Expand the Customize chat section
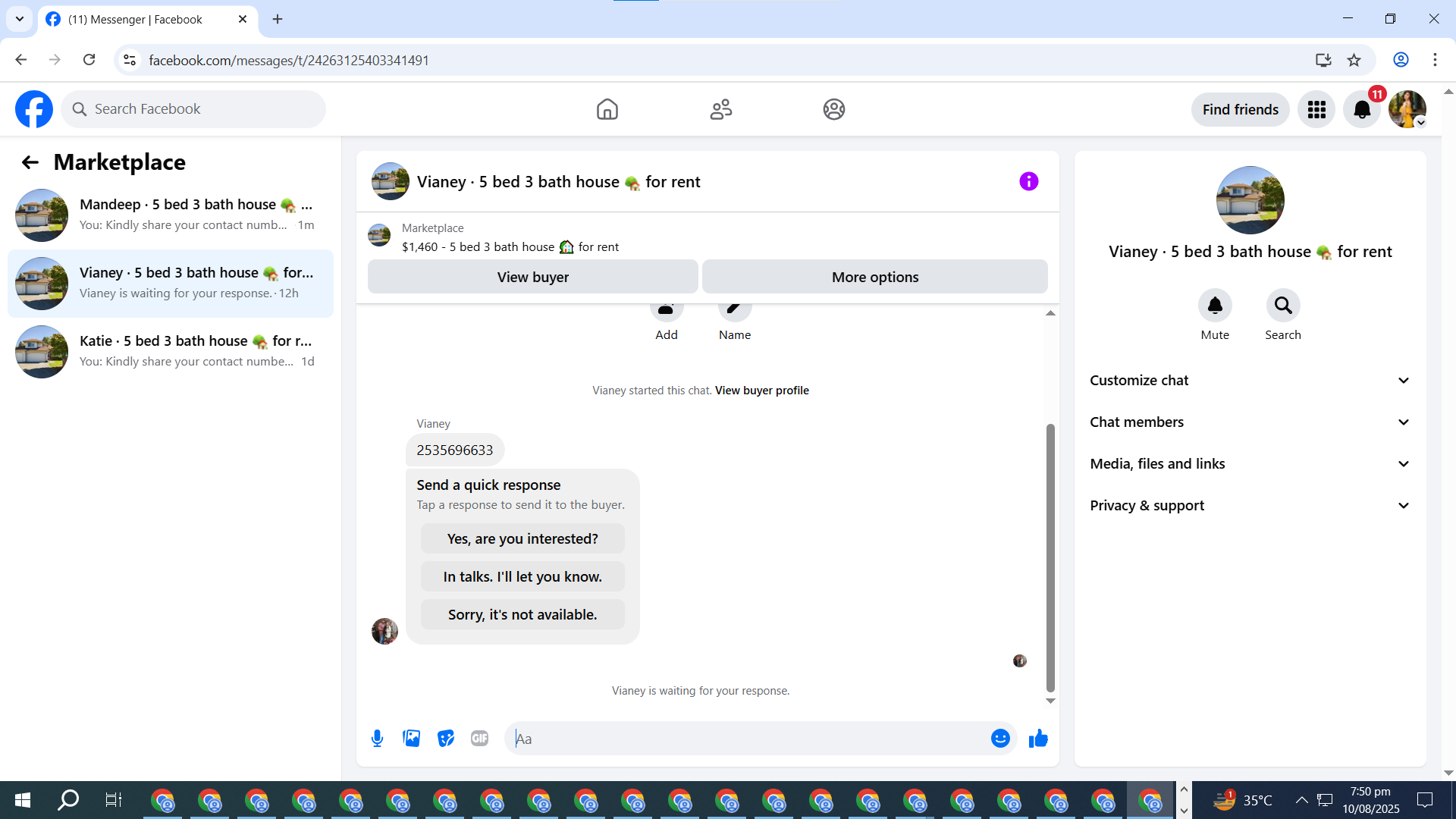 pyautogui.click(x=1250, y=381)
